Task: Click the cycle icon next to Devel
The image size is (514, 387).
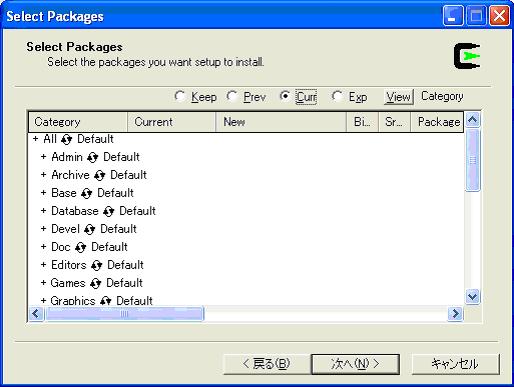Action: (89, 229)
